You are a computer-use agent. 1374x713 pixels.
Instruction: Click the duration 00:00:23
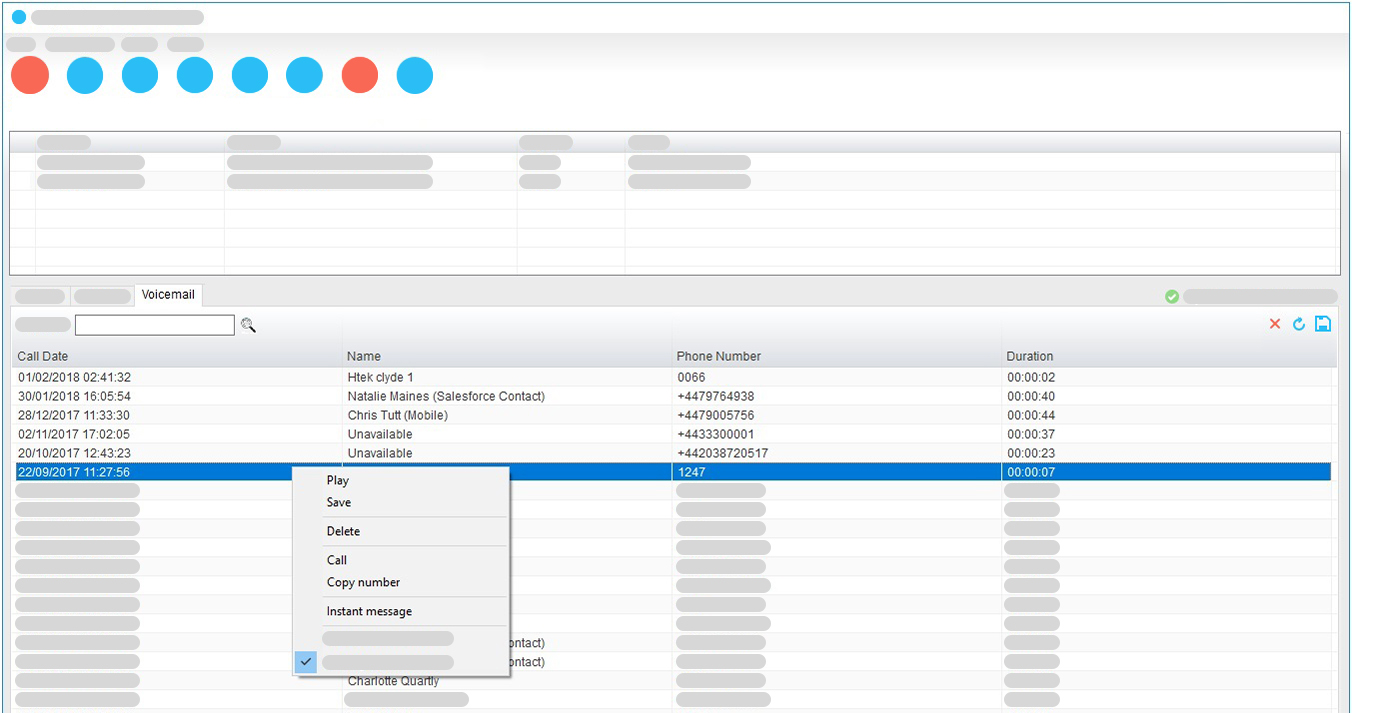pyautogui.click(x=1031, y=454)
